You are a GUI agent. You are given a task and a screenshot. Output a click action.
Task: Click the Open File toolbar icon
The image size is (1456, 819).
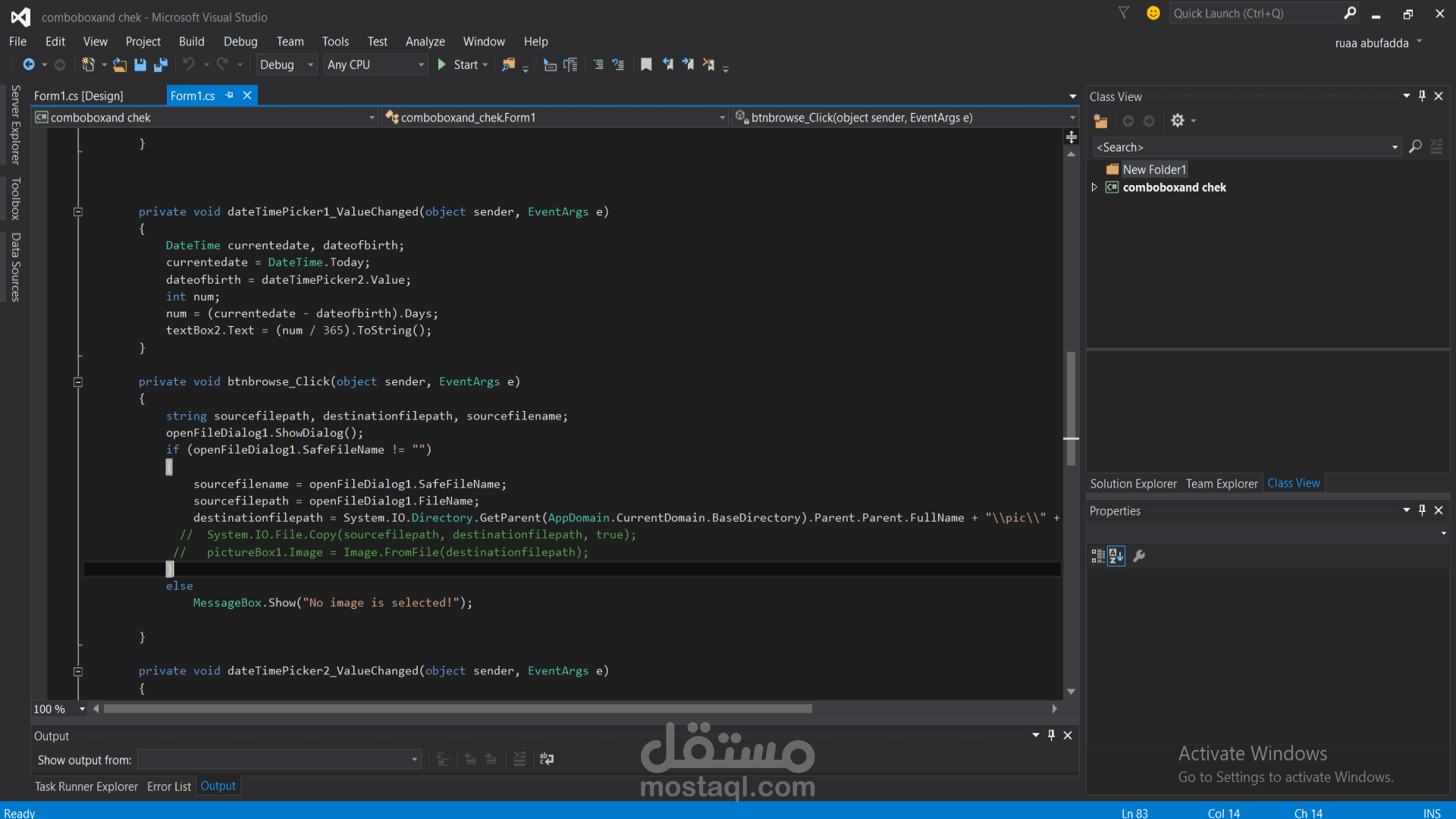pyautogui.click(x=120, y=65)
